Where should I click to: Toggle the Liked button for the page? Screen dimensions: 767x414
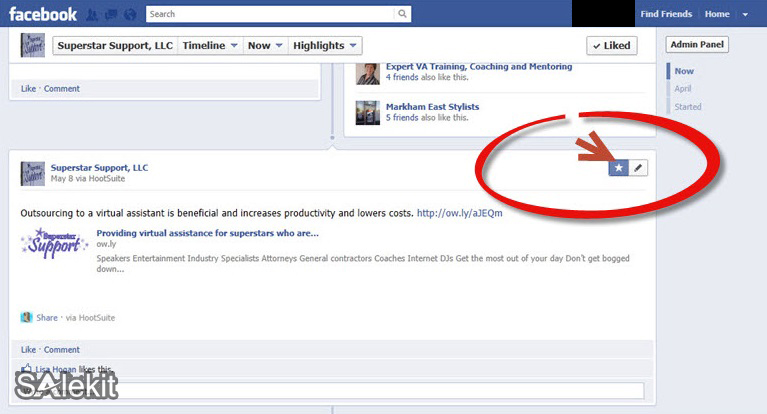pos(610,45)
